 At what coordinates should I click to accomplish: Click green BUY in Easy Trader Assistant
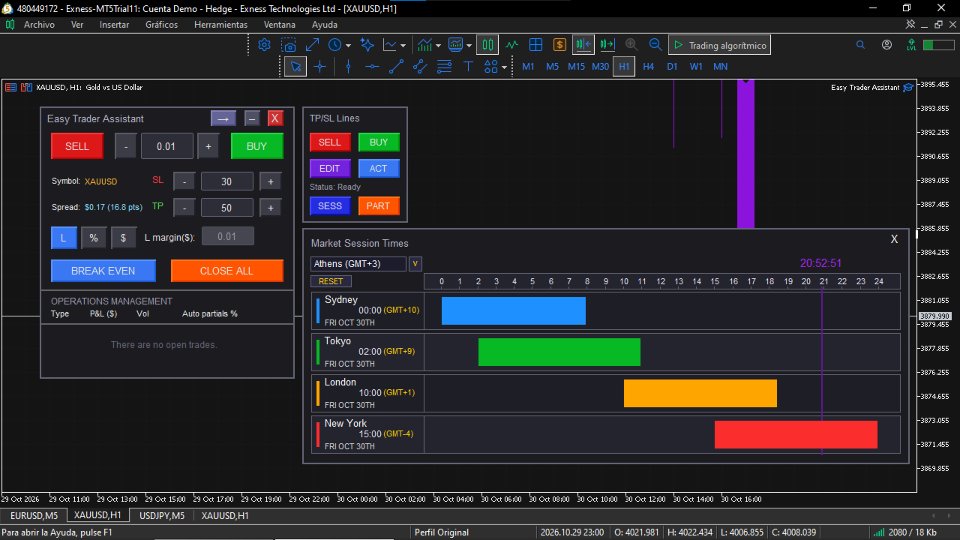pos(257,146)
